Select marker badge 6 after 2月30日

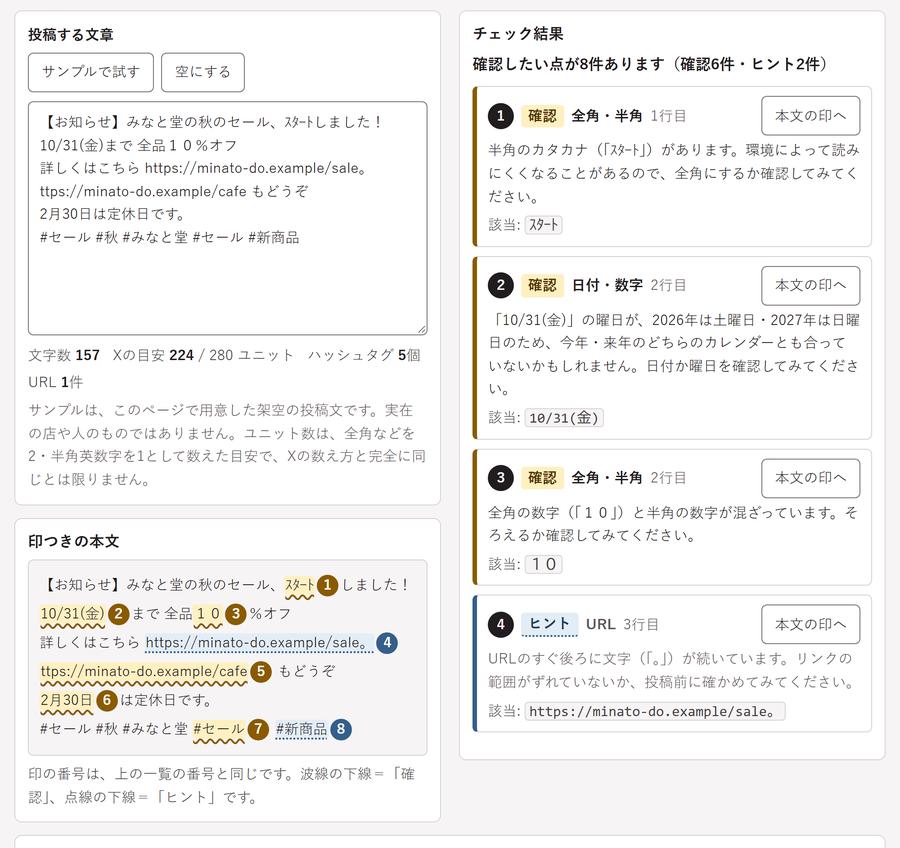[x=107, y=700]
